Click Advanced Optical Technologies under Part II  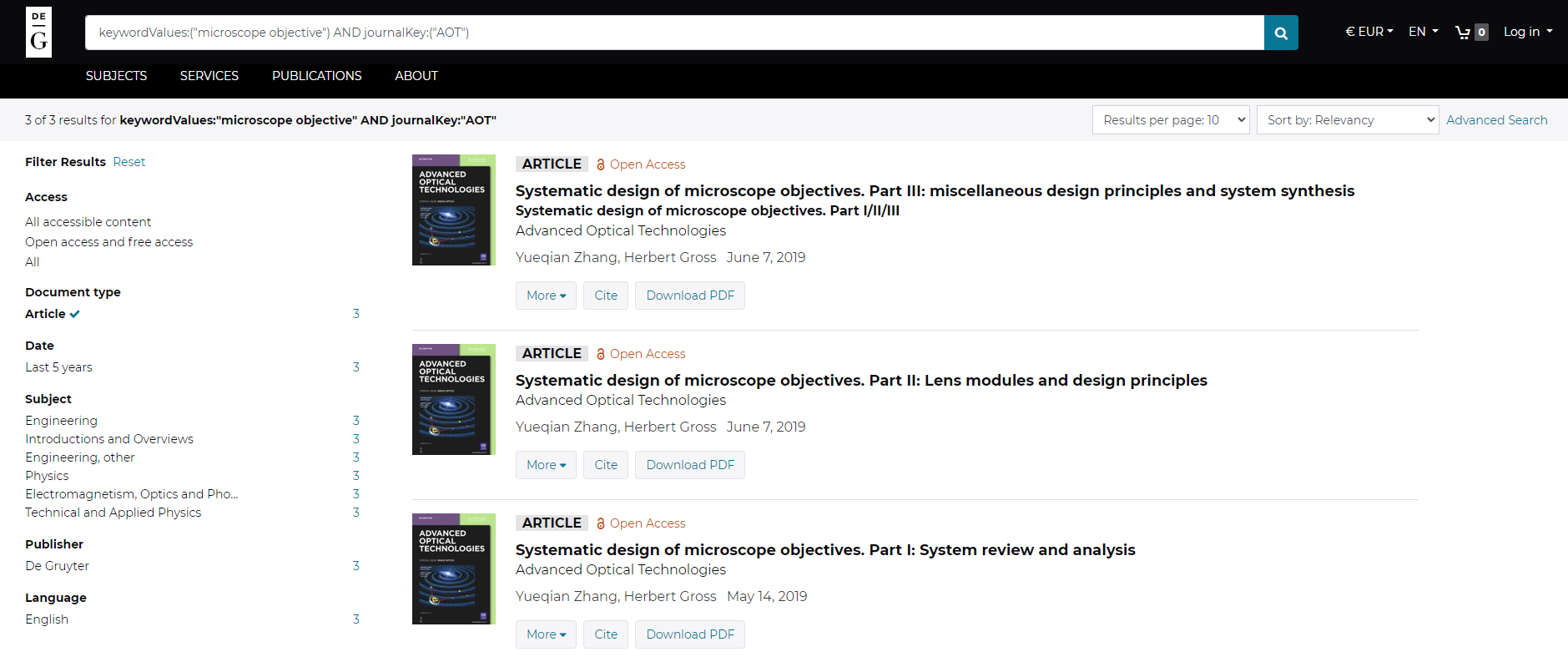point(621,401)
